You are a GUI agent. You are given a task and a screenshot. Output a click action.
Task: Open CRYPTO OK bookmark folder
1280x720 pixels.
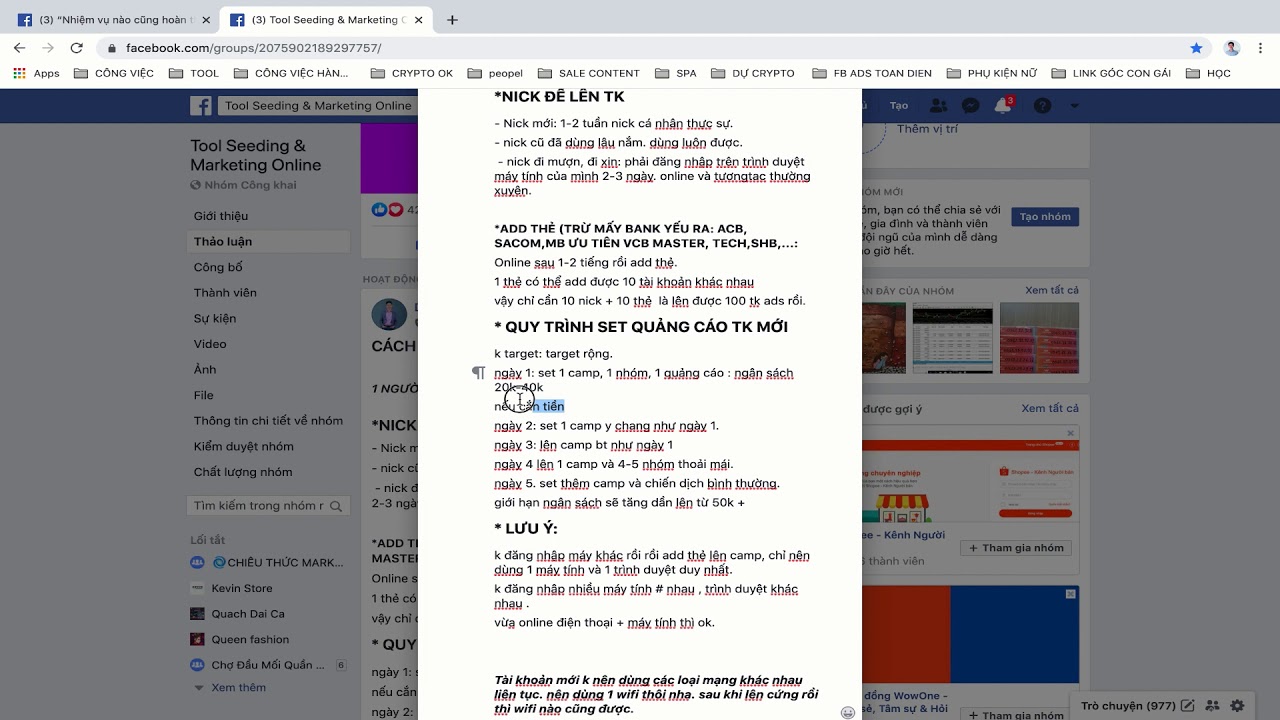(x=411, y=73)
